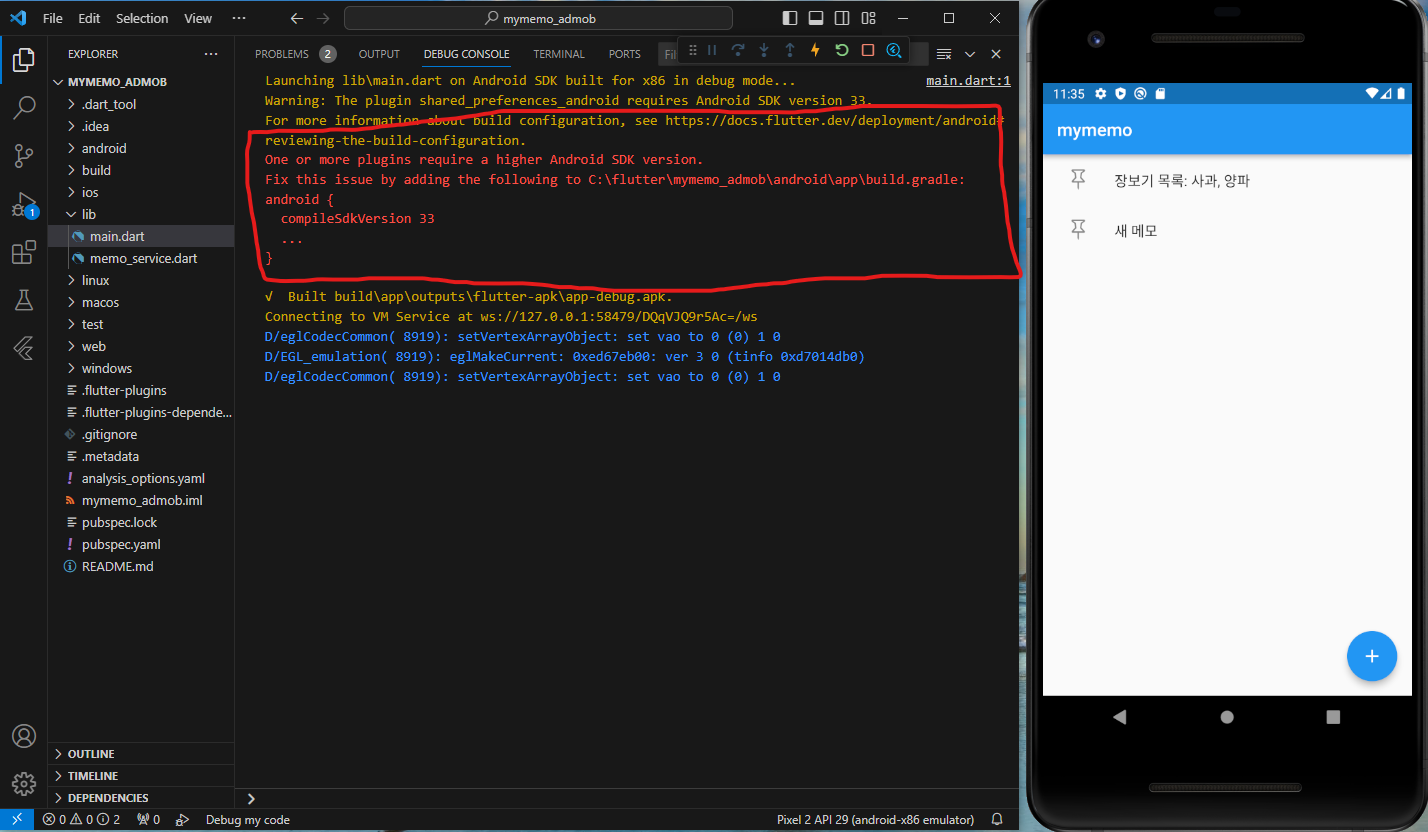The height and width of the screenshot is (832, 1428).
Task: Open the Run and Debug view
Action: 23,204
